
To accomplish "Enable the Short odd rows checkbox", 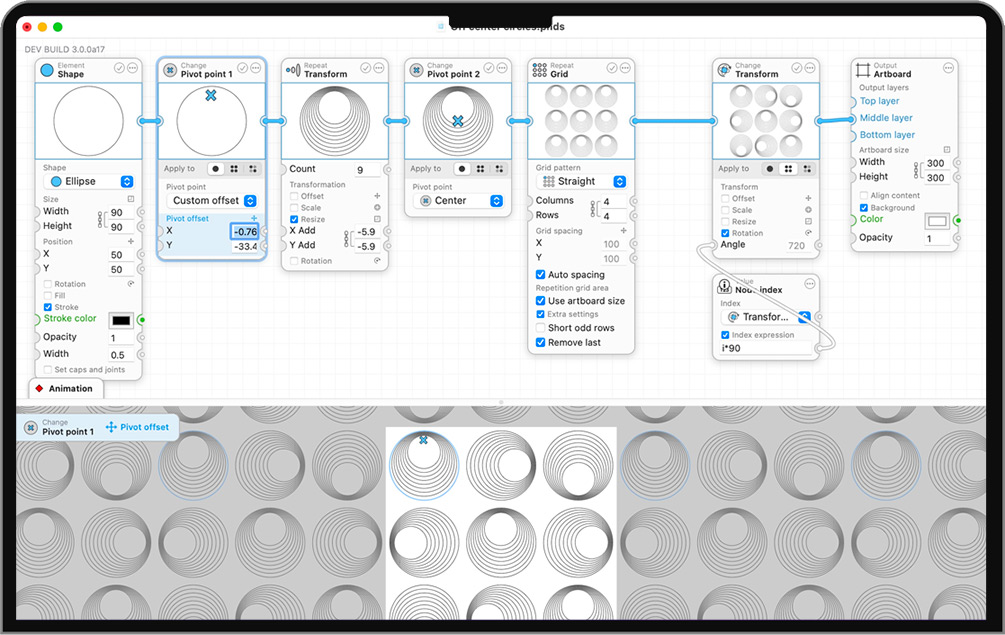I will [x=541, y=328].
